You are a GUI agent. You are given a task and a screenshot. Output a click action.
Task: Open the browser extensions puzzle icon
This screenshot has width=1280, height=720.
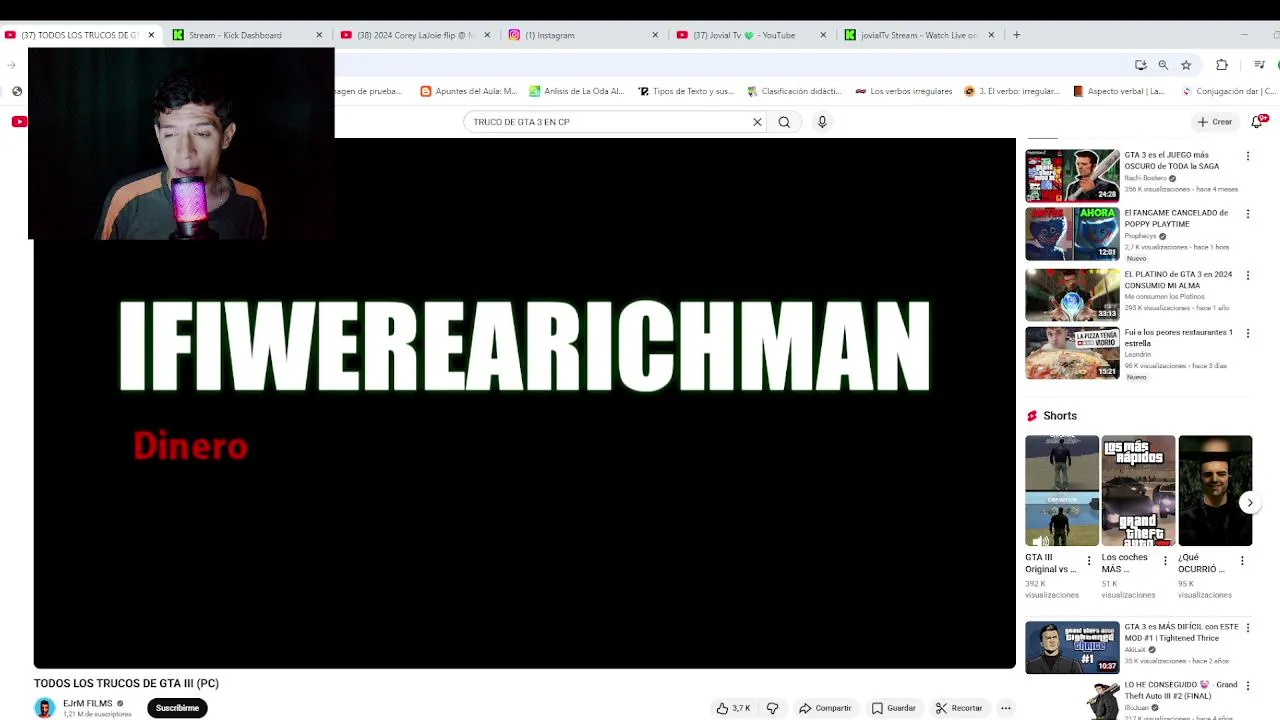(x=1222, y=65)
